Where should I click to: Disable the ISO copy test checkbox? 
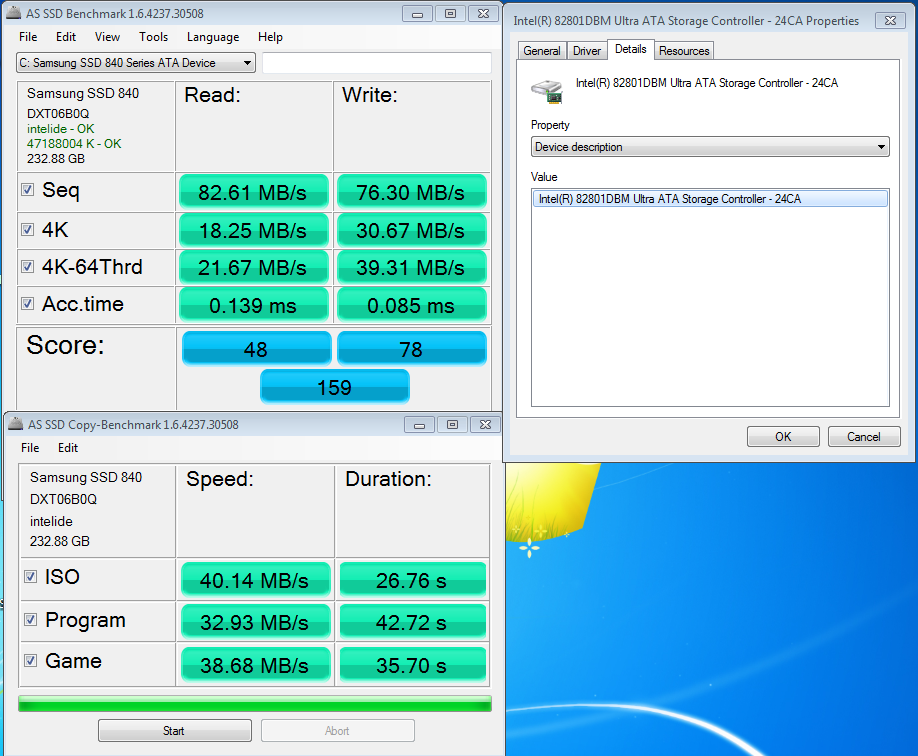(31, 577)
